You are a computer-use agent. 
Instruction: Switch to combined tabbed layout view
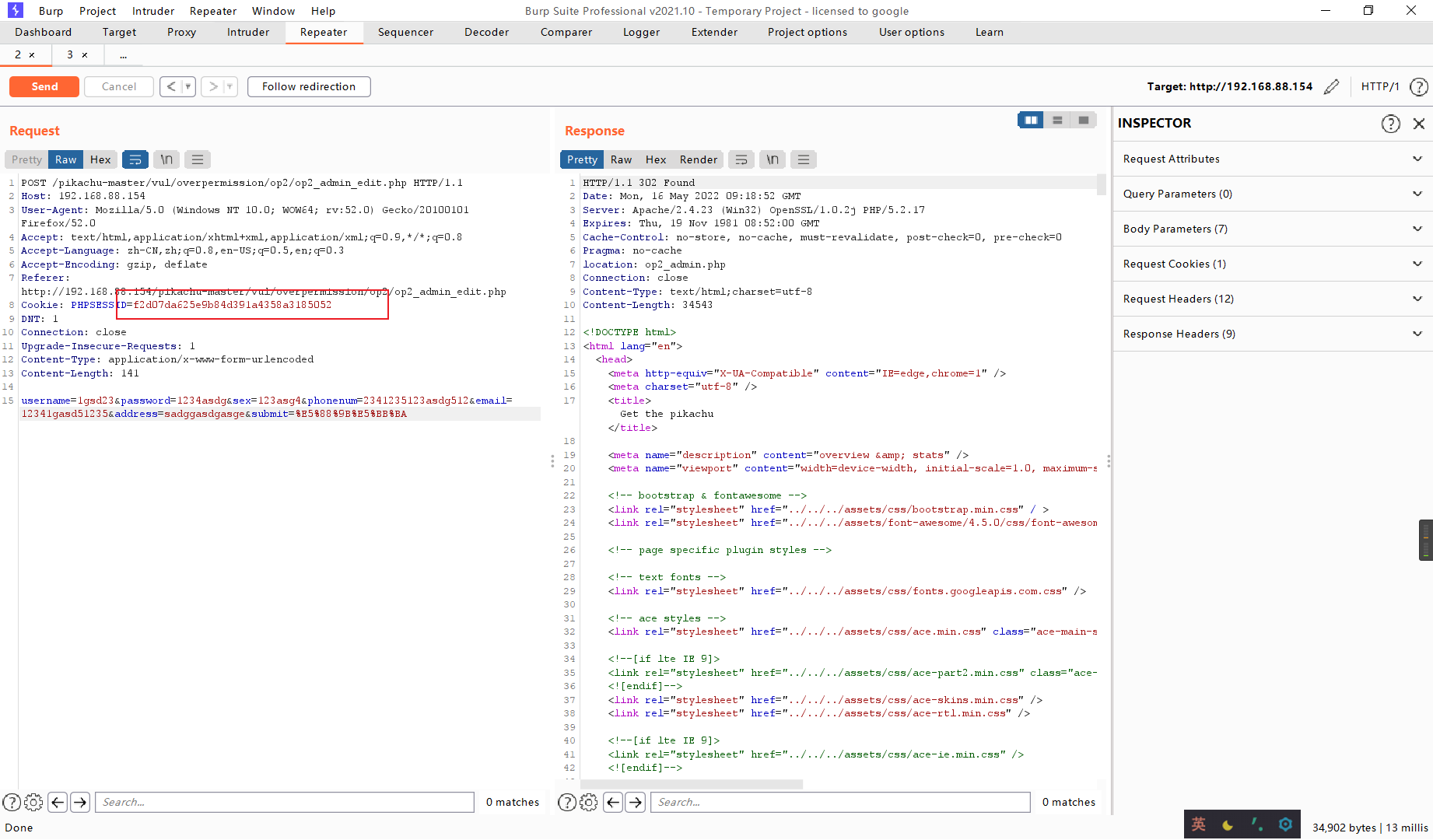[x=1084, y=120]
